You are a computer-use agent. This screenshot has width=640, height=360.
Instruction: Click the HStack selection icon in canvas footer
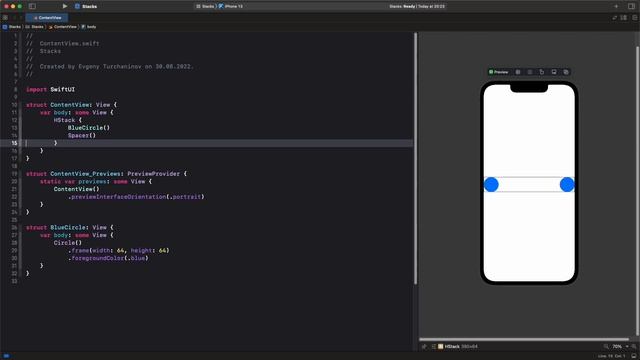pyautogui.click(x=440, y=347)
